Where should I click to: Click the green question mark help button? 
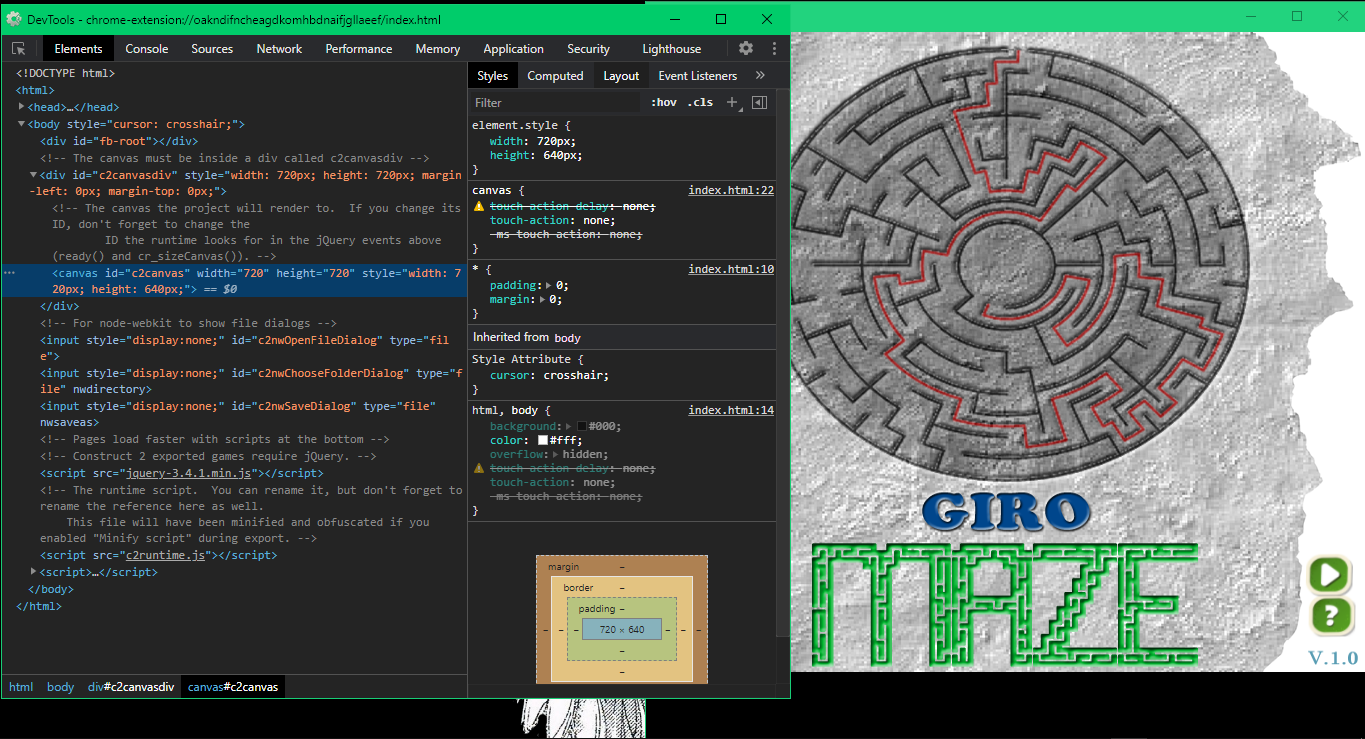(x=1330, y=614)
